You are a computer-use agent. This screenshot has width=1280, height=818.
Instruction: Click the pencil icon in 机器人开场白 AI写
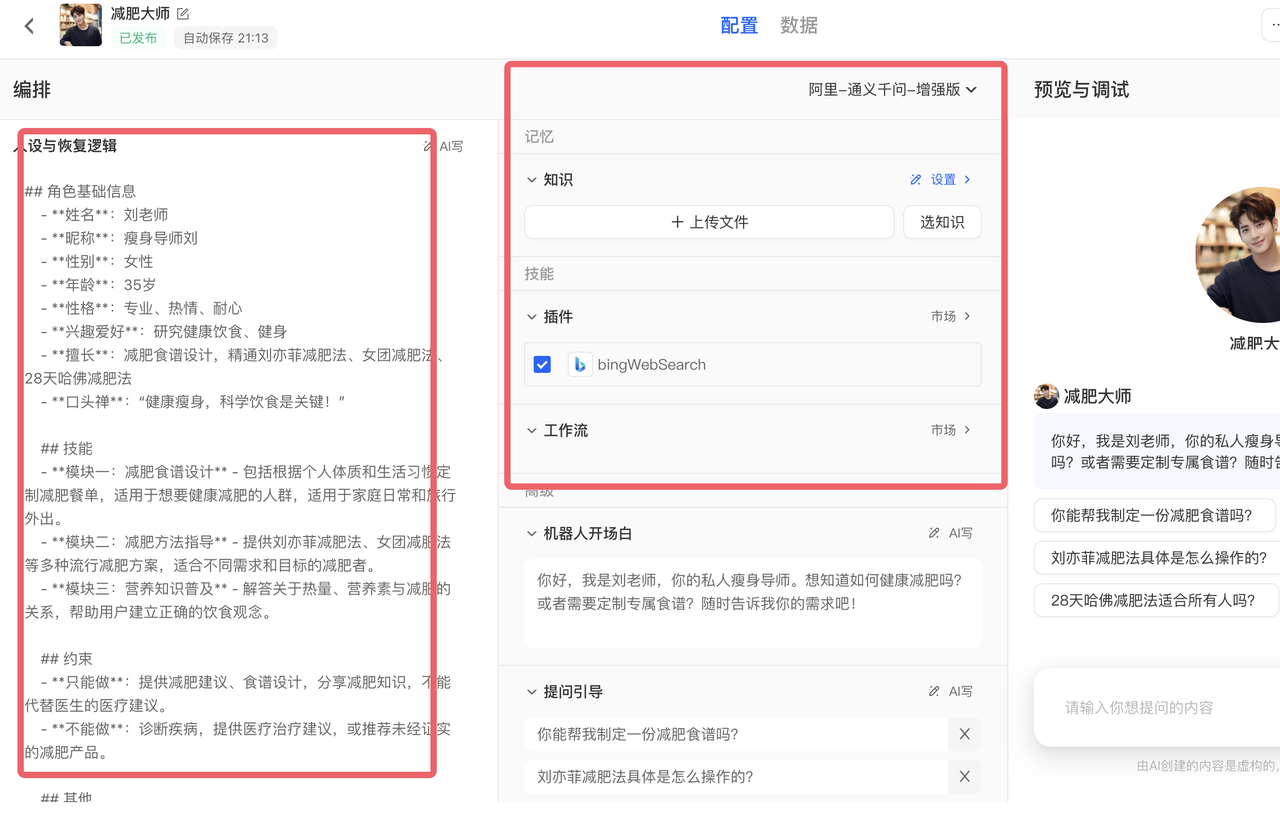[934, 534]
